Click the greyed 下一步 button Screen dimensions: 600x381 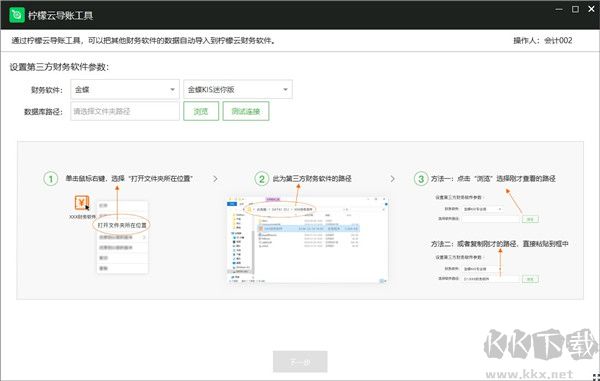pyautogui.click(x=300, y=361)
